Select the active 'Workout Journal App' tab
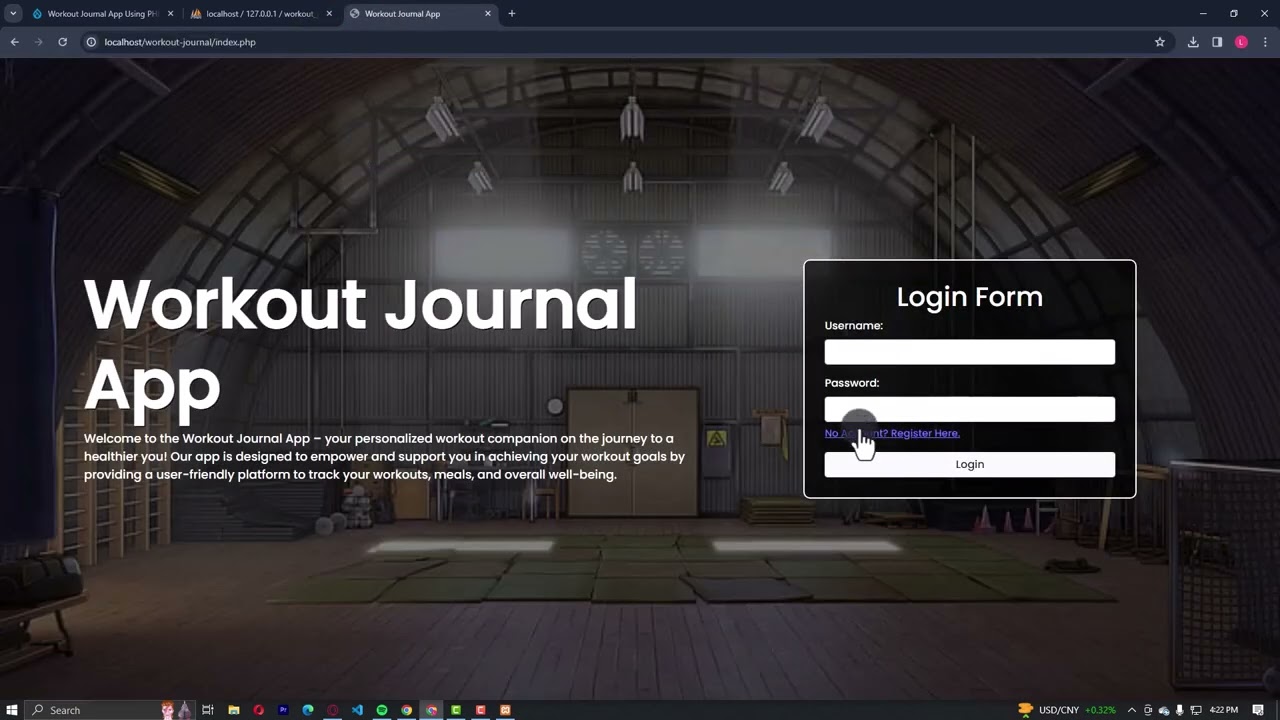The height and width of the screenshot is (720, 1280). coord(418,14)
